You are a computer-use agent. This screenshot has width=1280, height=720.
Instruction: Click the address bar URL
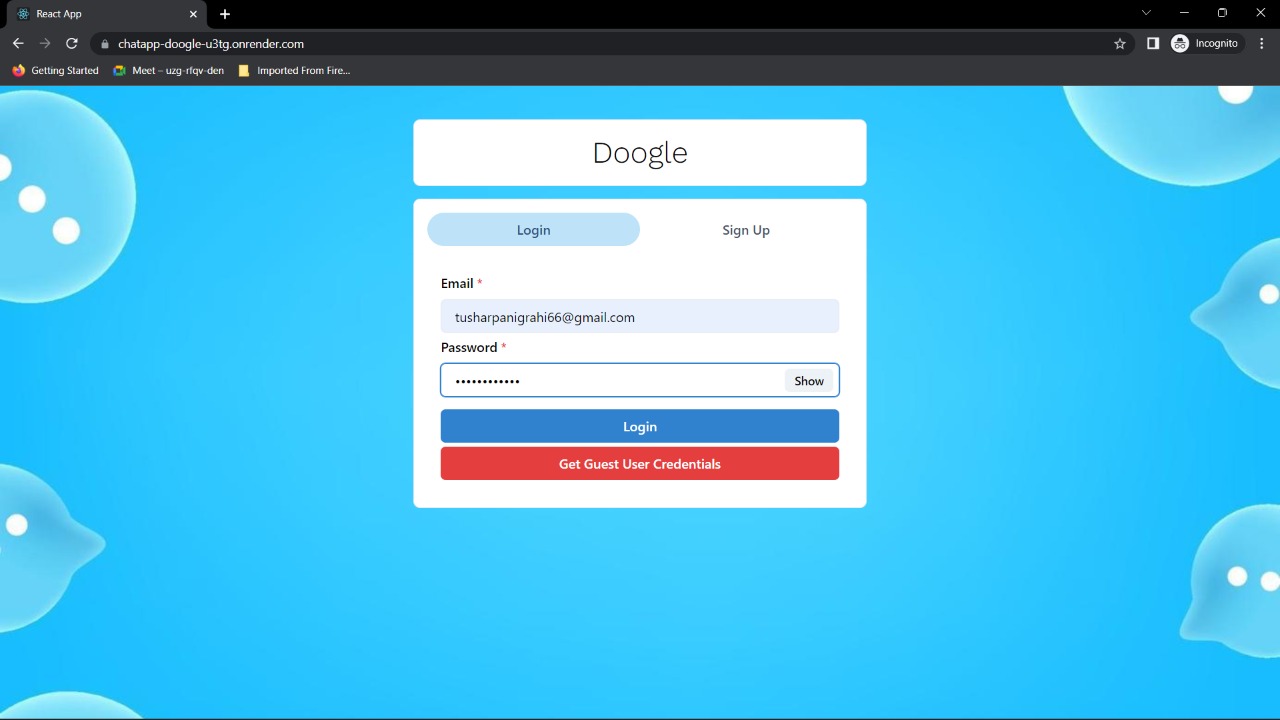(211, 44)
